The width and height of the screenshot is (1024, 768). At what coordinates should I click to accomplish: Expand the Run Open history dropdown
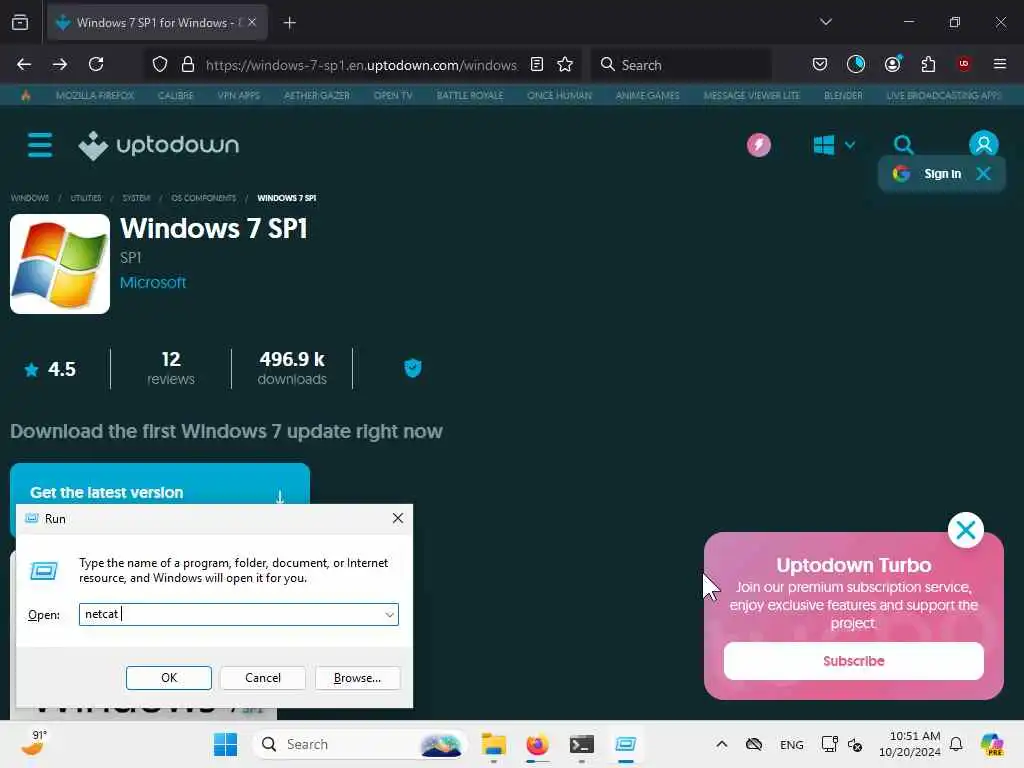click(x=389, y=615)
